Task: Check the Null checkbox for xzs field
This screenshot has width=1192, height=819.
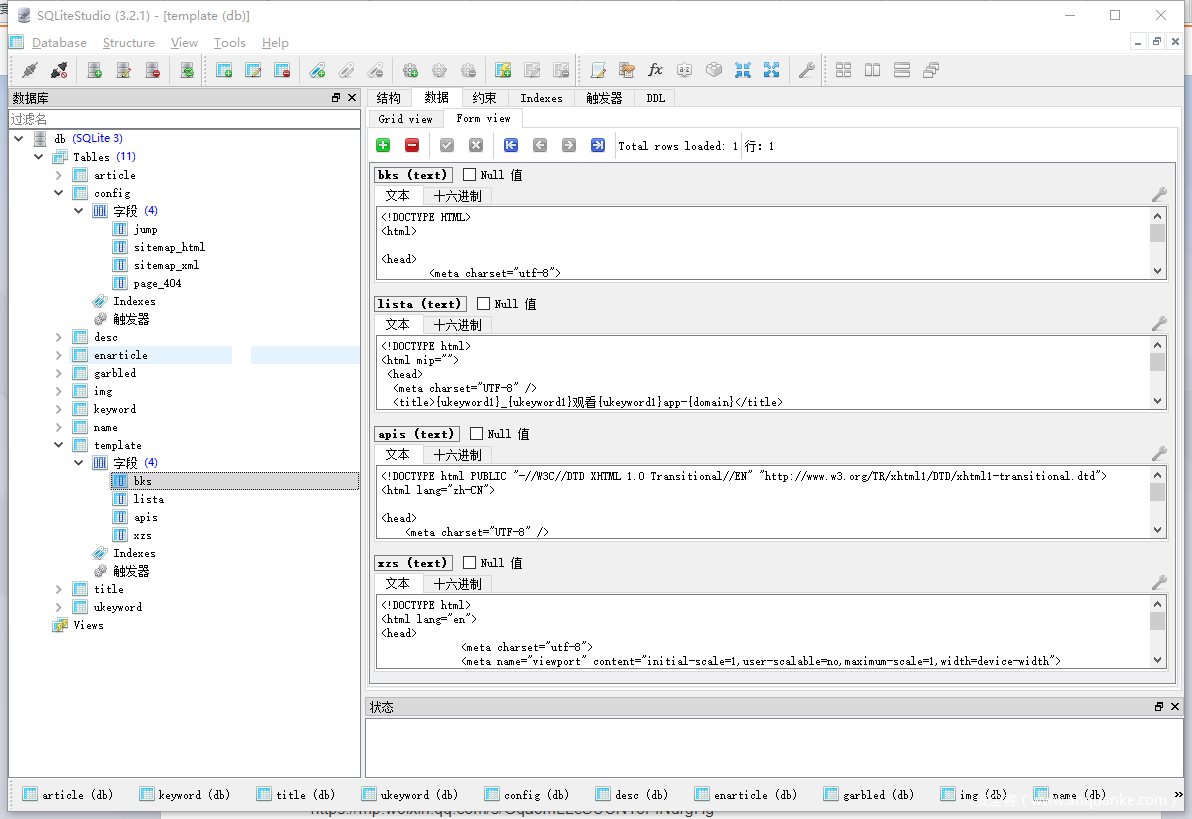Action: coord(470,563)
